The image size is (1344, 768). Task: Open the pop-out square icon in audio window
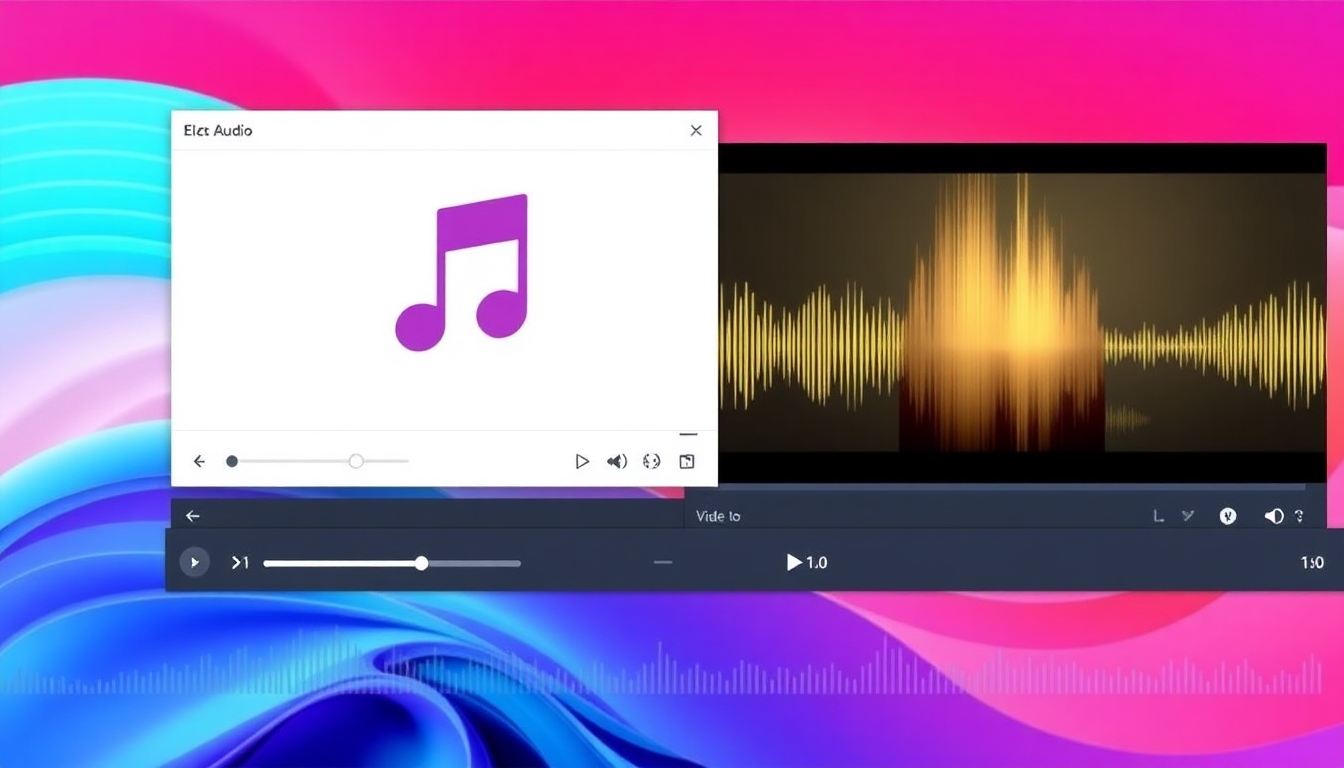687,461
